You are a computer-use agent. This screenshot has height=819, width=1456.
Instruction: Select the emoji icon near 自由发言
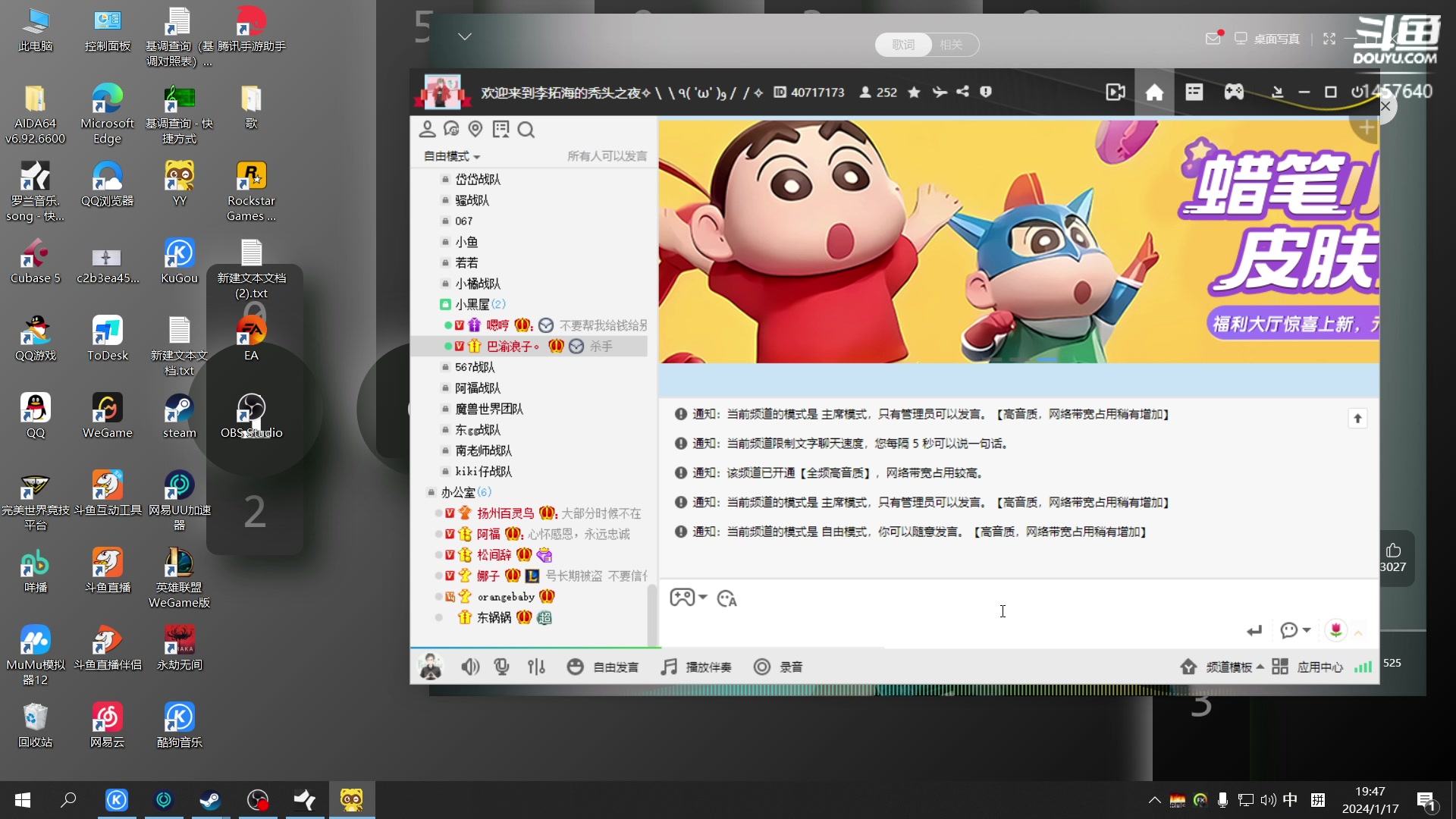576,667
